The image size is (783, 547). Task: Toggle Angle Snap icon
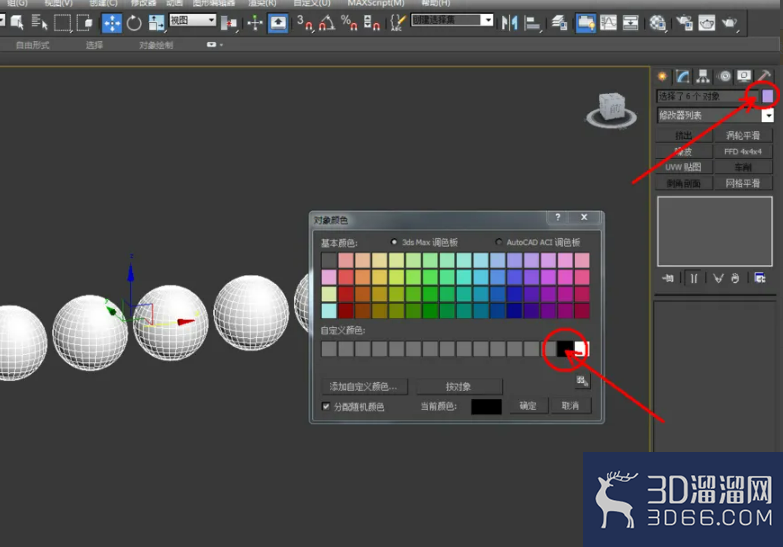[x=327, y=23]
